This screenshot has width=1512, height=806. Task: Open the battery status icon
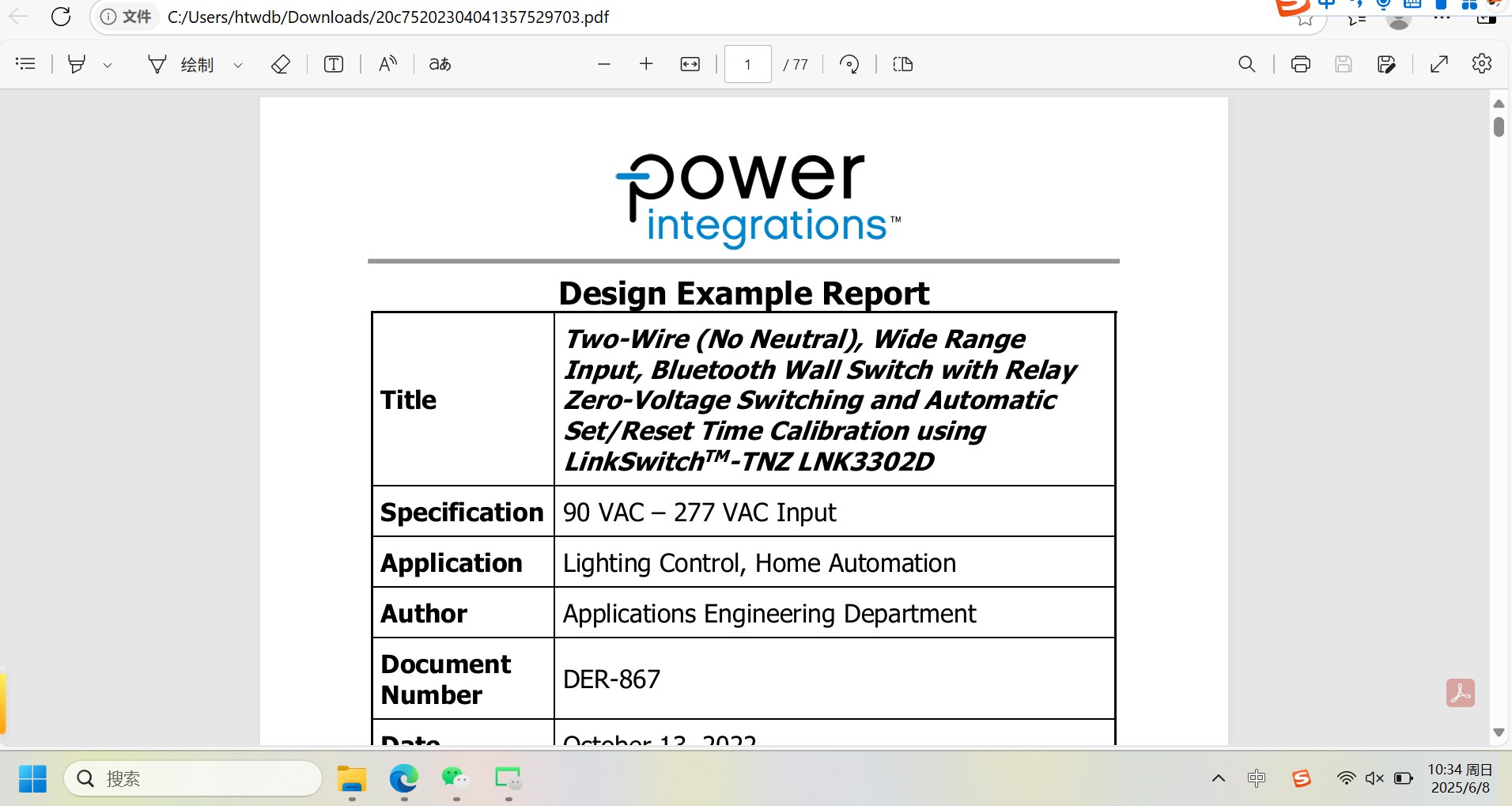tap(1404, 778)
